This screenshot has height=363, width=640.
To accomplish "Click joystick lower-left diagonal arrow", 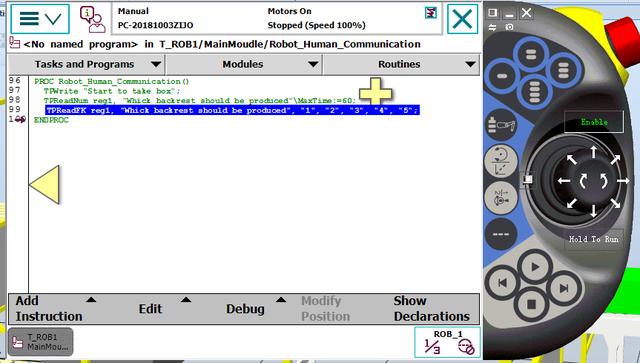I will point(572,203).
